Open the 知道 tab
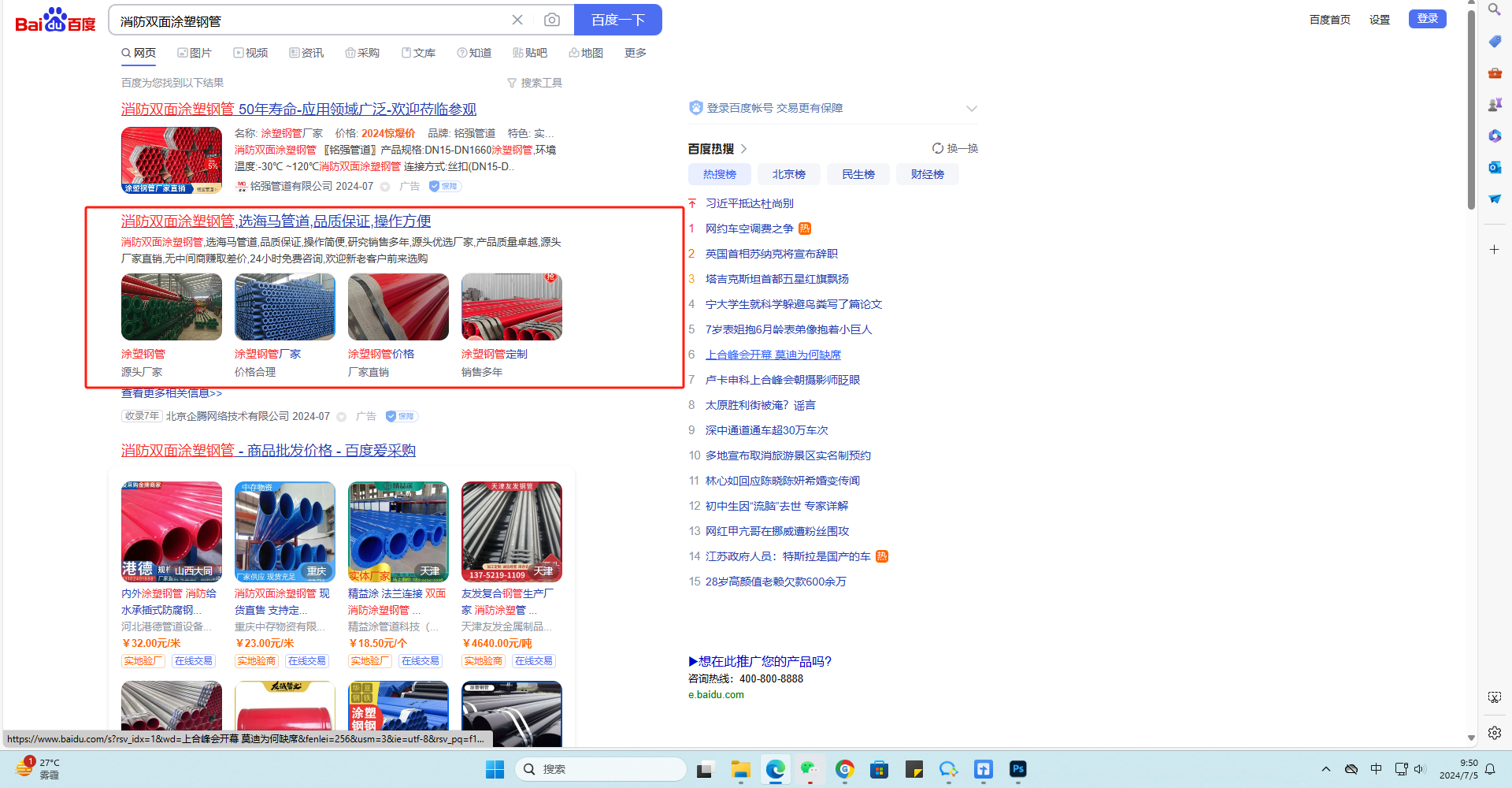 point(474,53)
